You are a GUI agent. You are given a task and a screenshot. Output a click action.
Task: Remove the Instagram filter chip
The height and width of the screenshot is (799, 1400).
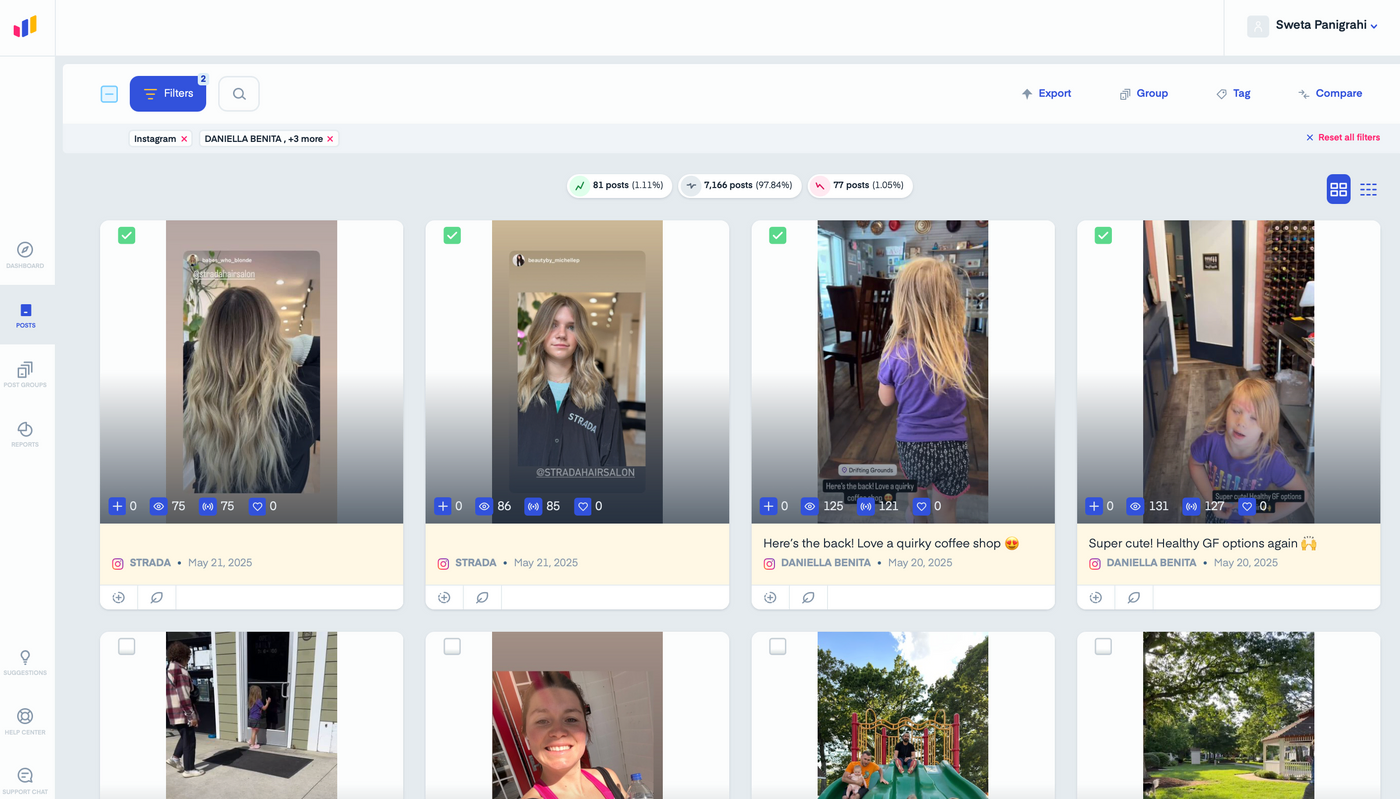184,139
